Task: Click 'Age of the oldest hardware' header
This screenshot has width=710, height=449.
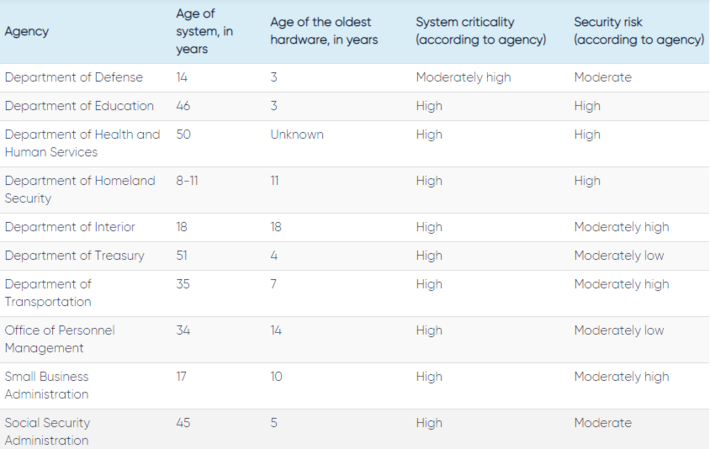Action: (x=324, y=31)
